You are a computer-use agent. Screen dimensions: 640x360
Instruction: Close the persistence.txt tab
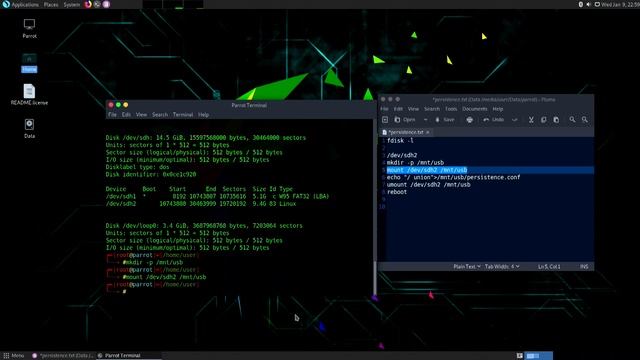(x=428, y=132)
